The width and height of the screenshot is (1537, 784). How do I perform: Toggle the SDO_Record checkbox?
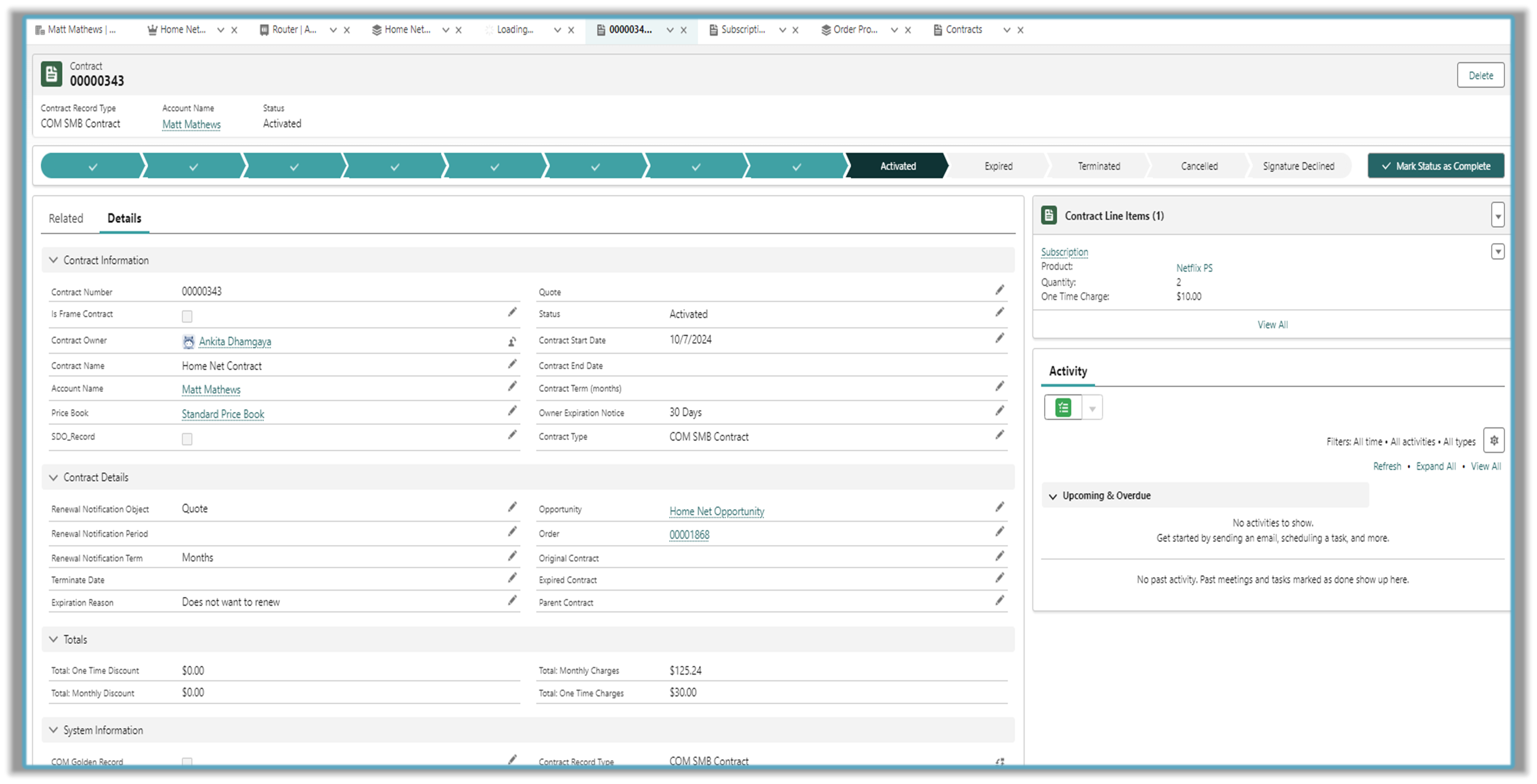[x=187, y=439]
